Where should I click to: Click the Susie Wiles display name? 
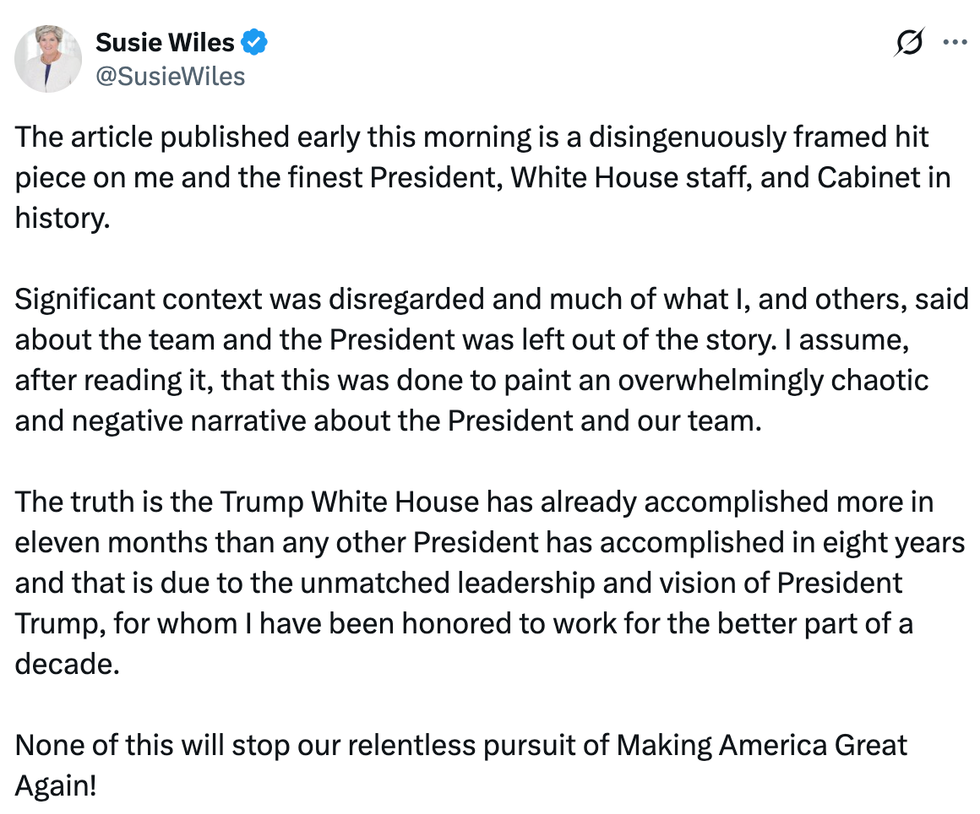[165, 43]
